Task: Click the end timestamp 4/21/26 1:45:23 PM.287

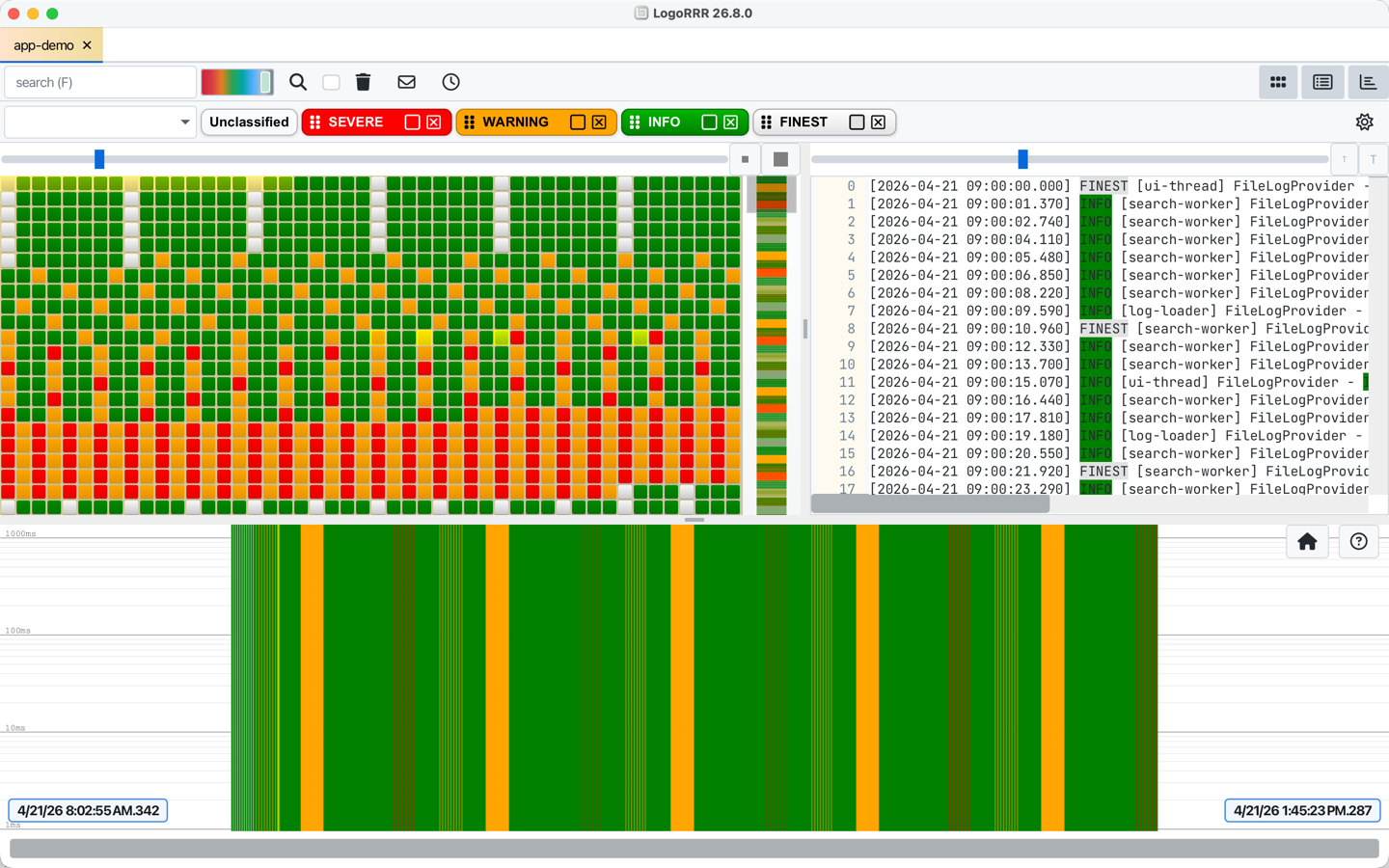Action: pyautogui.click(x=1302, y=810)
